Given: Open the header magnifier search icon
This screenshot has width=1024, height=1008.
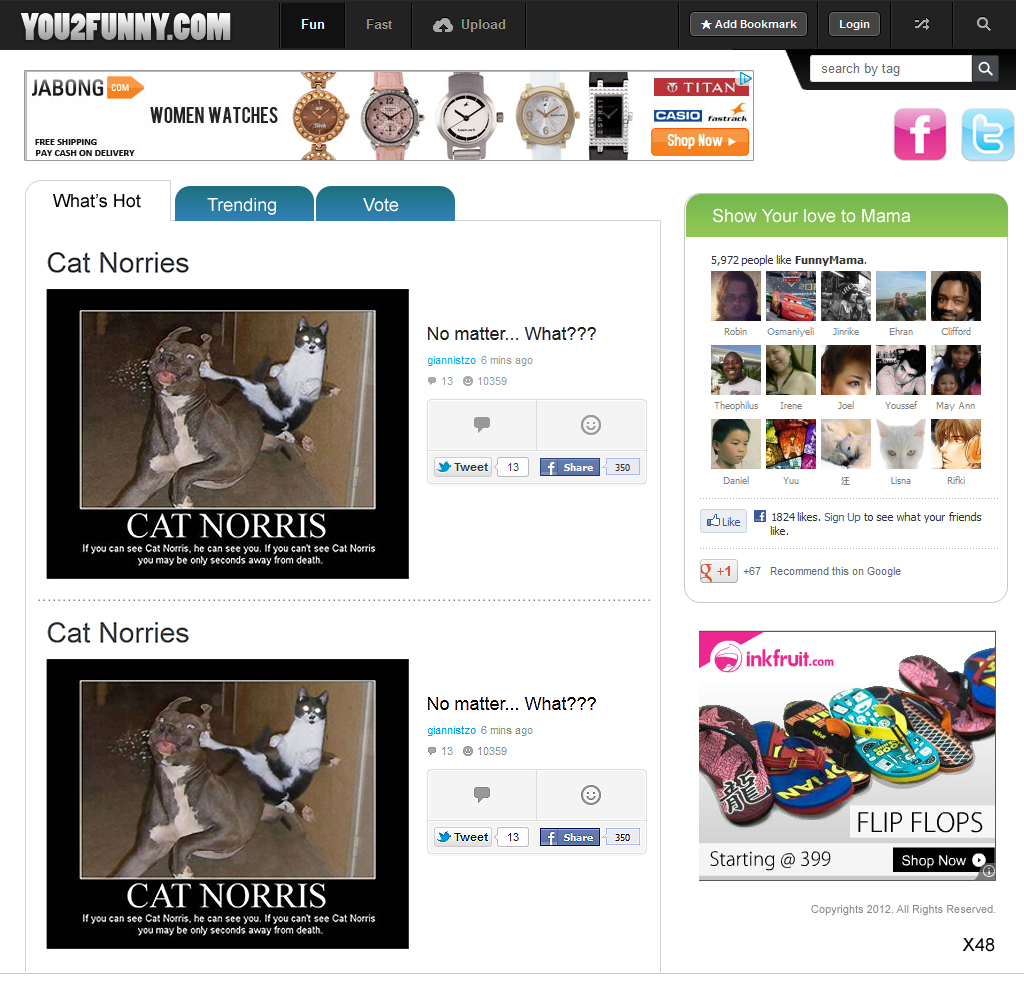Looking at the screenshot, I should [x=984, y=24].
